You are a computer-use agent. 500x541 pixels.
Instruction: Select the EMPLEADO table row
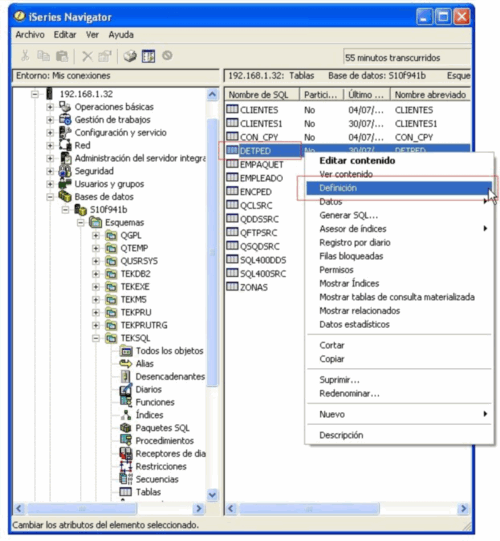[x=261, y=178]
